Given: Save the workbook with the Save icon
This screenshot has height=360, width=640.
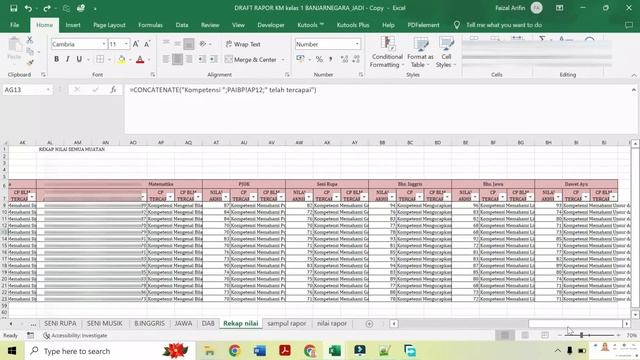Looking at the screenshot, I should (x=13, y=8).
